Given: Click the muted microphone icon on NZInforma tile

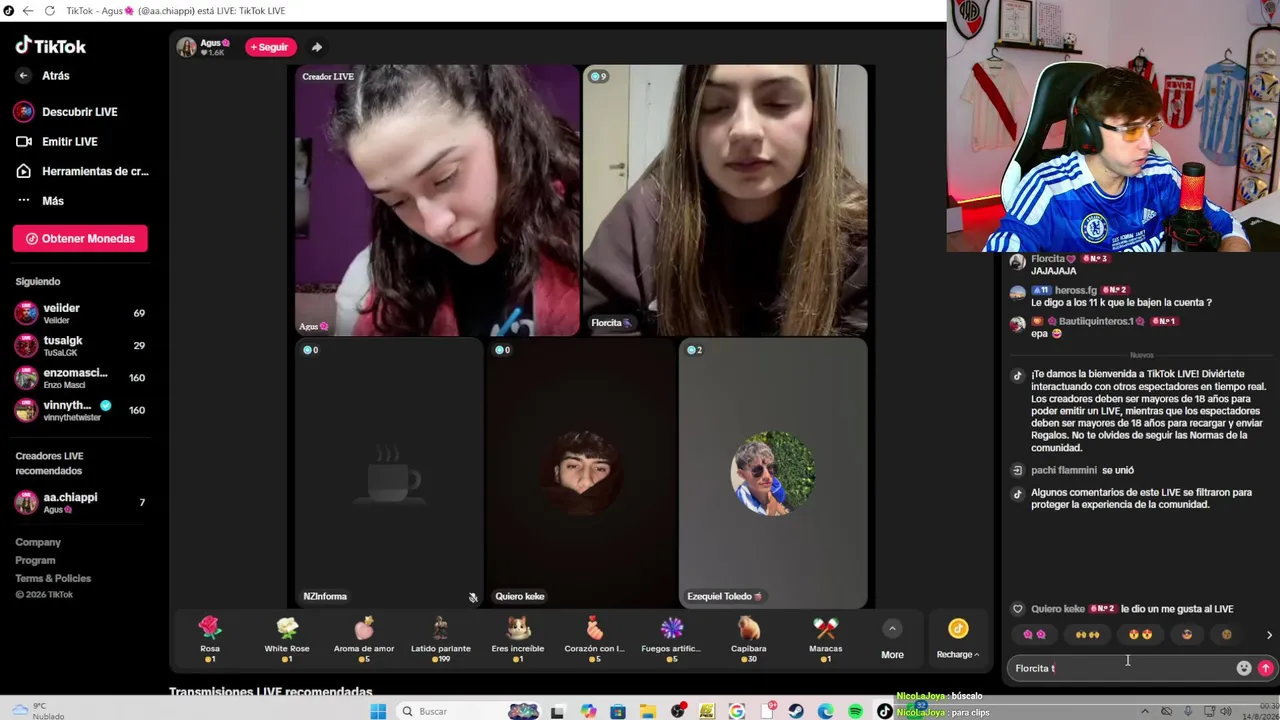Looking at the screenshot, I should 473,597.
